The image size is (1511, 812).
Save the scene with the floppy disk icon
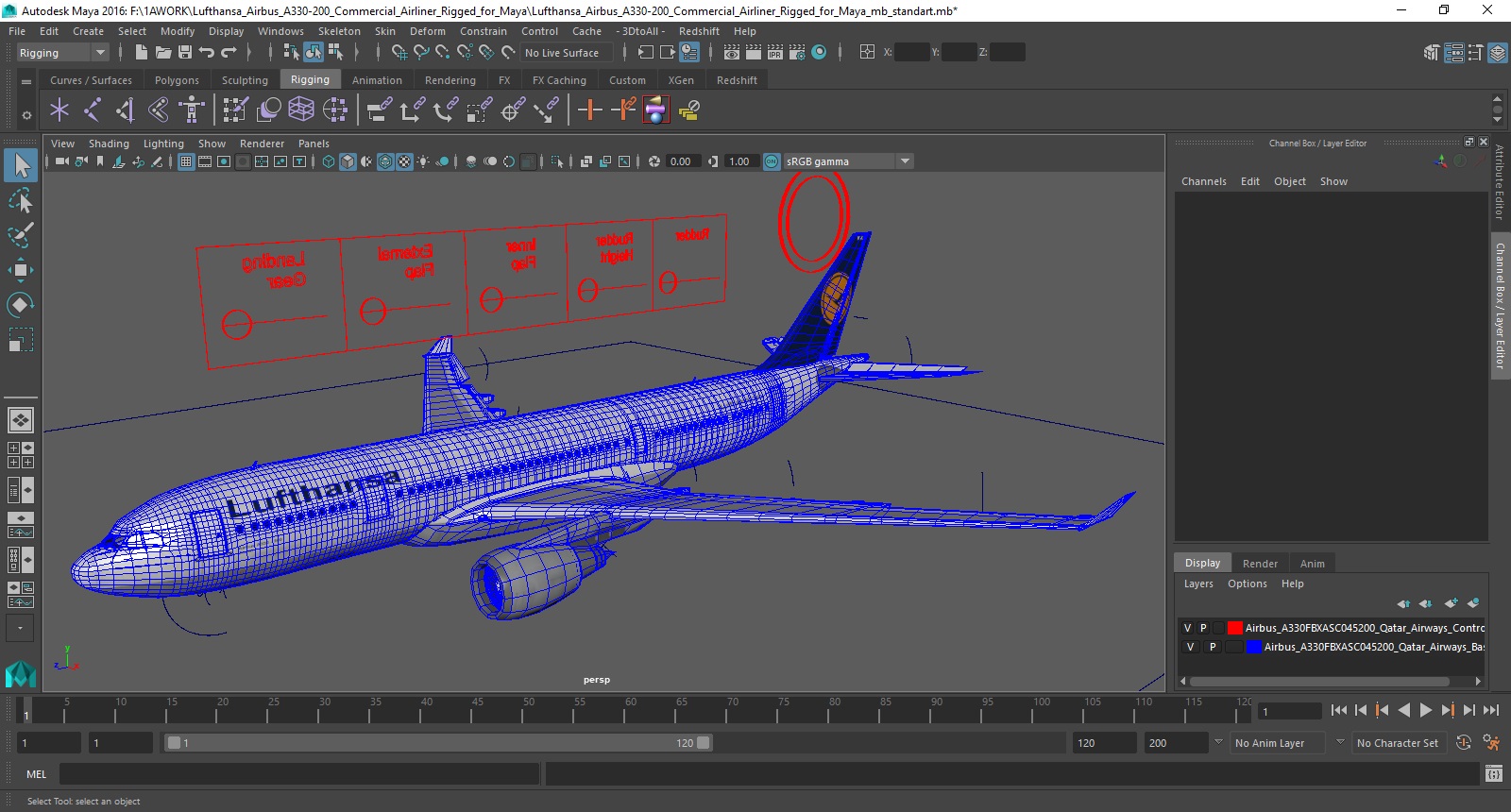tap(185, 53)
